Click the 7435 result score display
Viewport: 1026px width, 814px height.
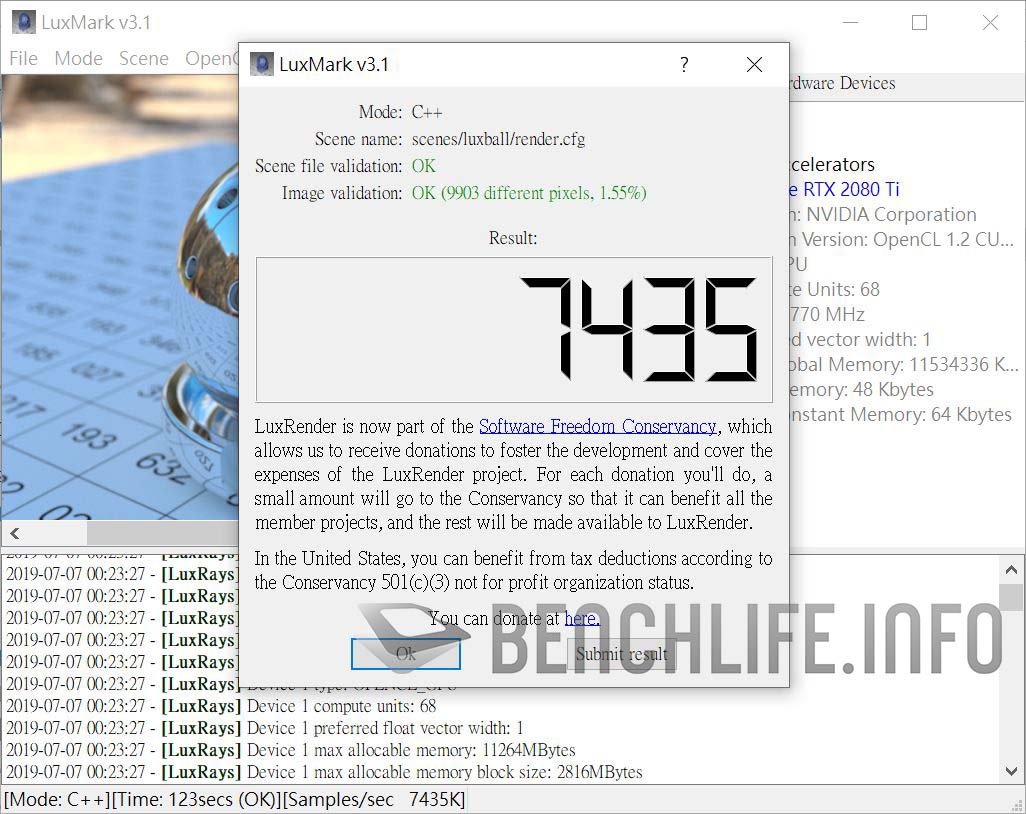tap(514, 329)
